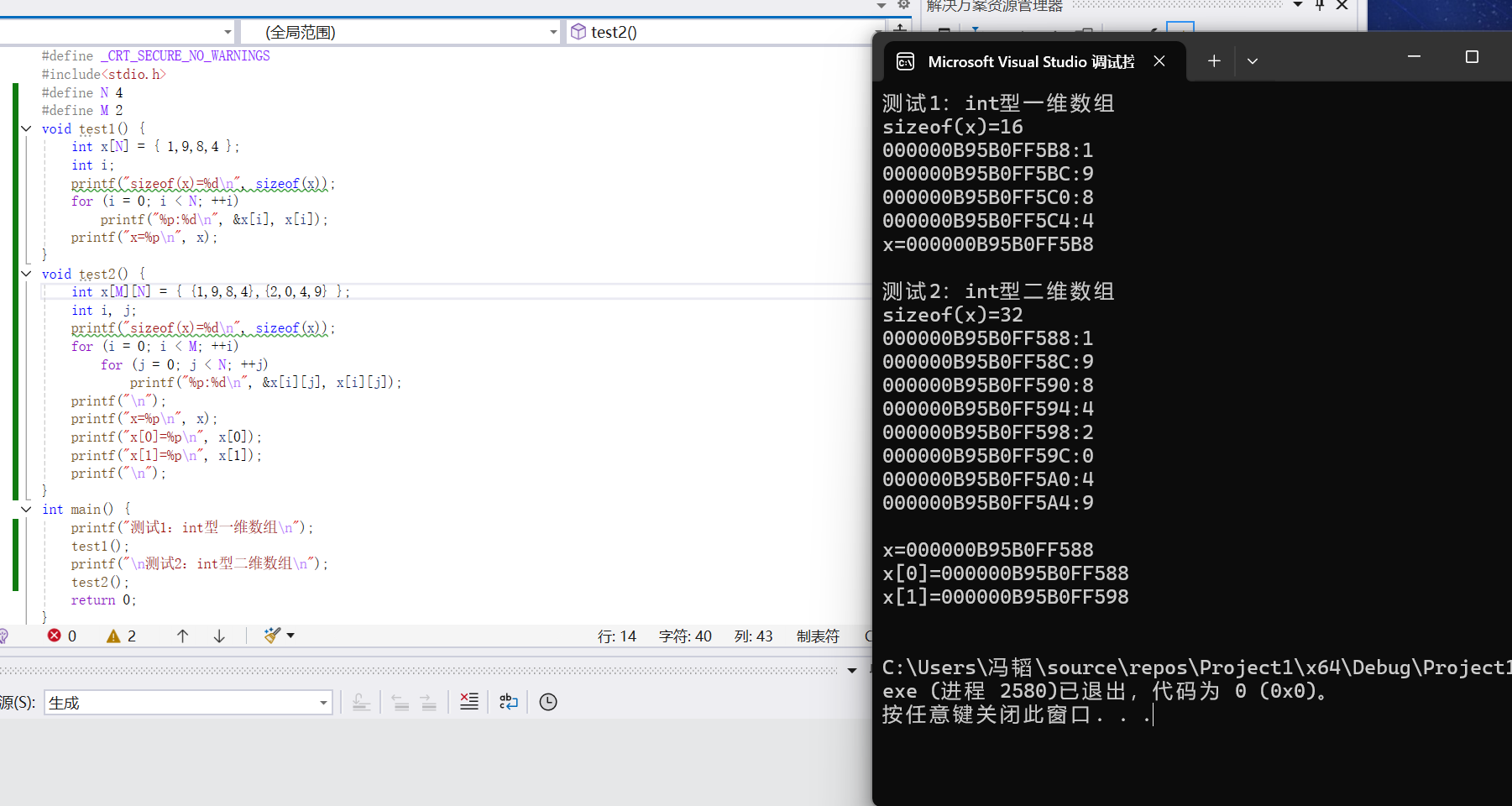Click the go to previous message icon in output toolbar
This screenshot has width=1512, height=806.
[x=400, y=702]
